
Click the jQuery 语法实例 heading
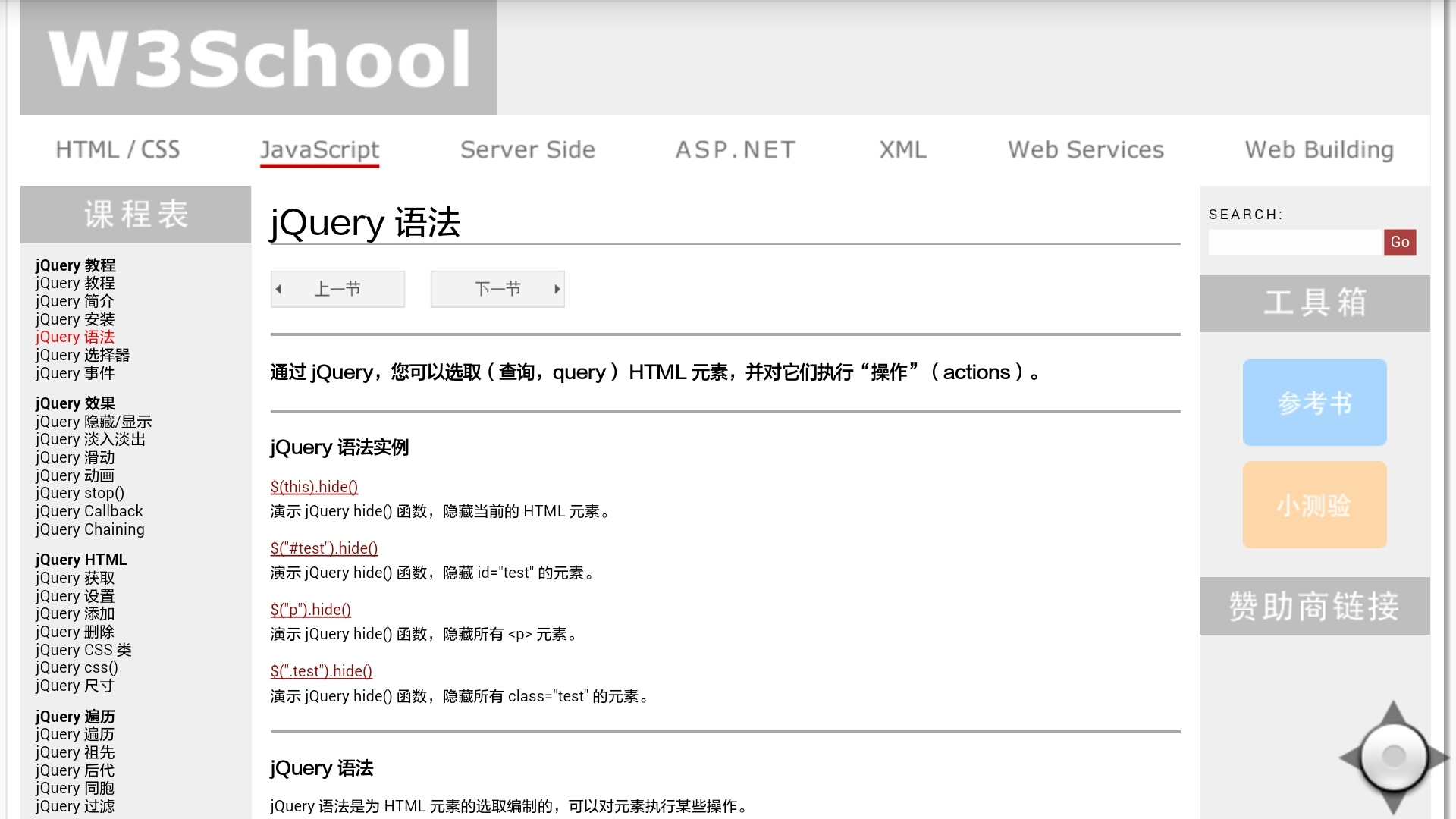[339, 447]
